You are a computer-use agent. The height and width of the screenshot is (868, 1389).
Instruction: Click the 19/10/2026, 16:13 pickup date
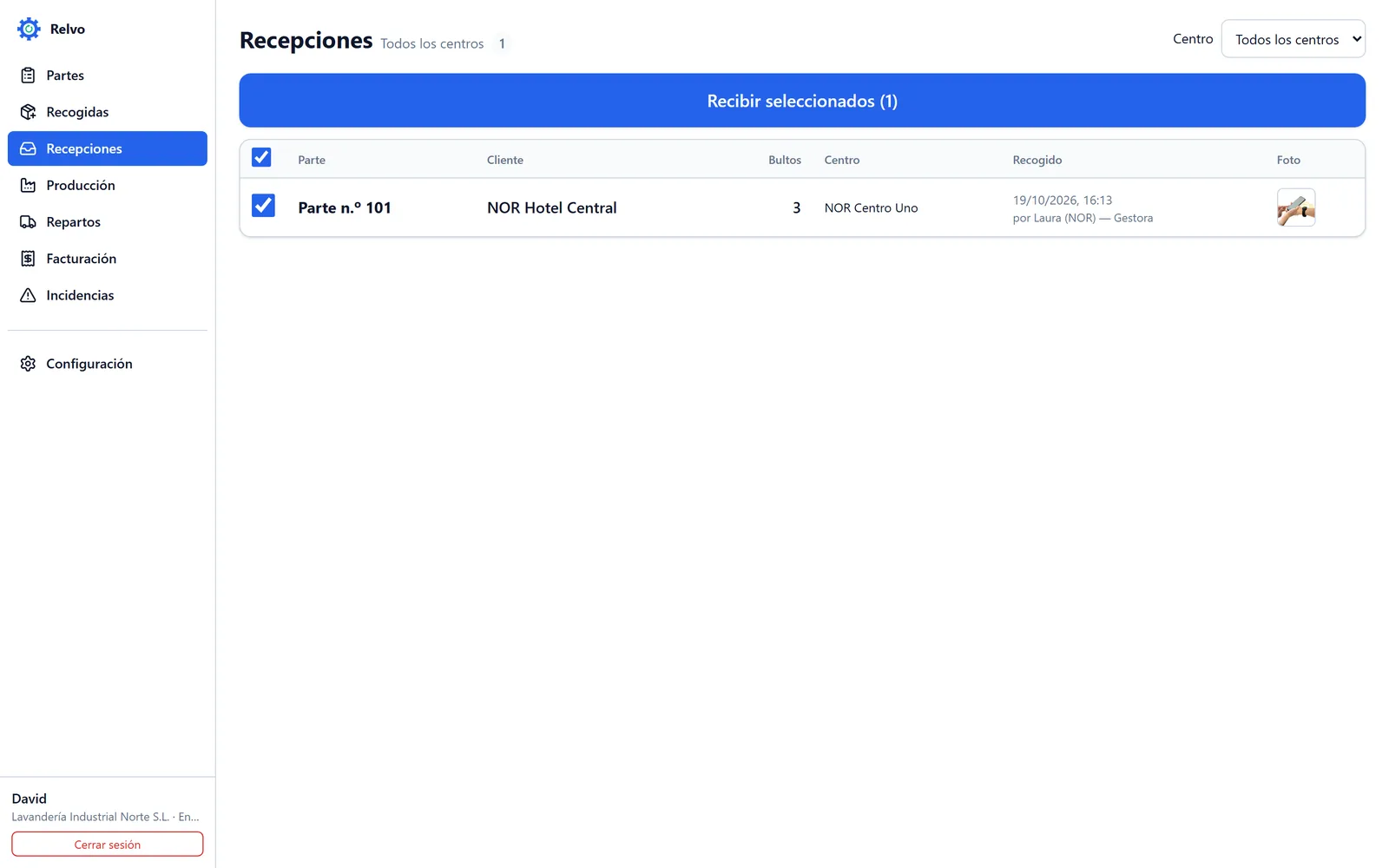(1063, 201)
